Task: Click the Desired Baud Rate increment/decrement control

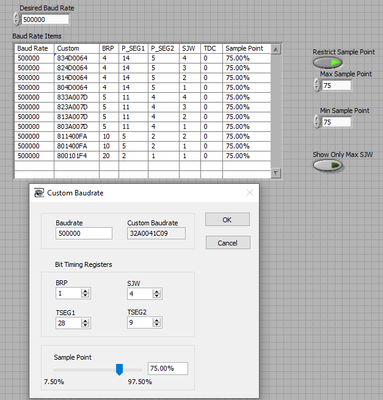Action: (x=17, y=19)
